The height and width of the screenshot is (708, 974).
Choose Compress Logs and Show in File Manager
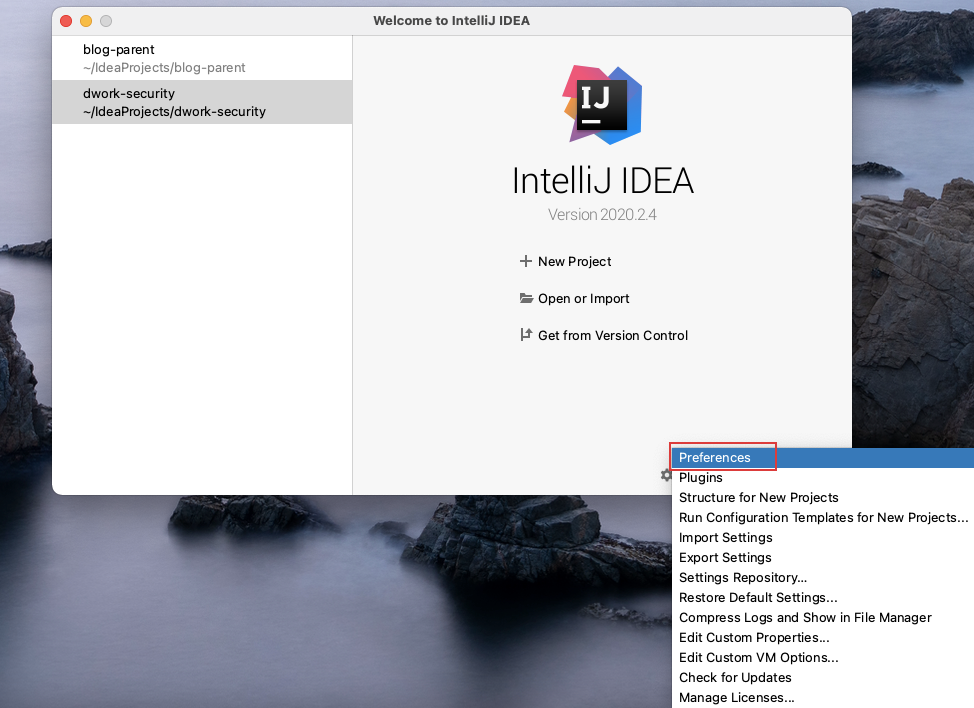click(x=822, y=617)
